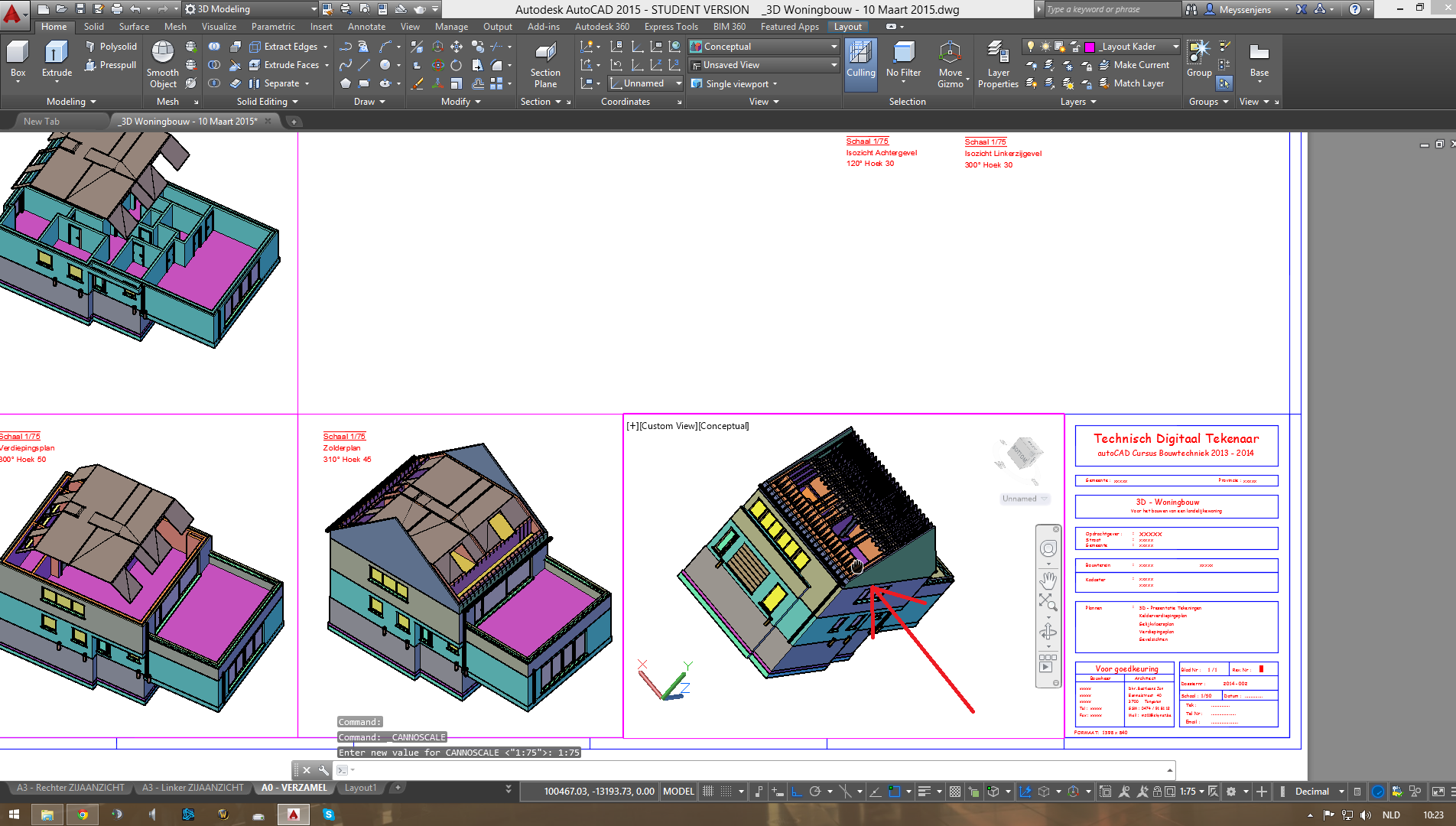Open the Layer Properties manager
Image resolution: width=1456 pixels, height=826 pixels.
pos(997,65)
